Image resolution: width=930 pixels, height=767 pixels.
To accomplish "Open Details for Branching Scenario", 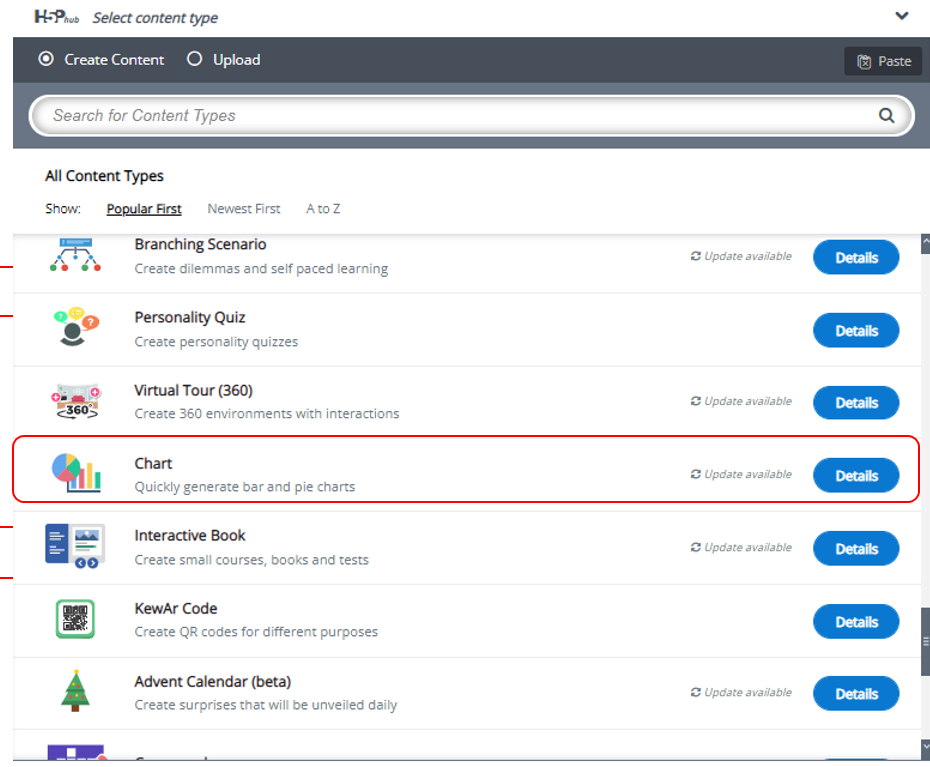I will pos(856,258).
